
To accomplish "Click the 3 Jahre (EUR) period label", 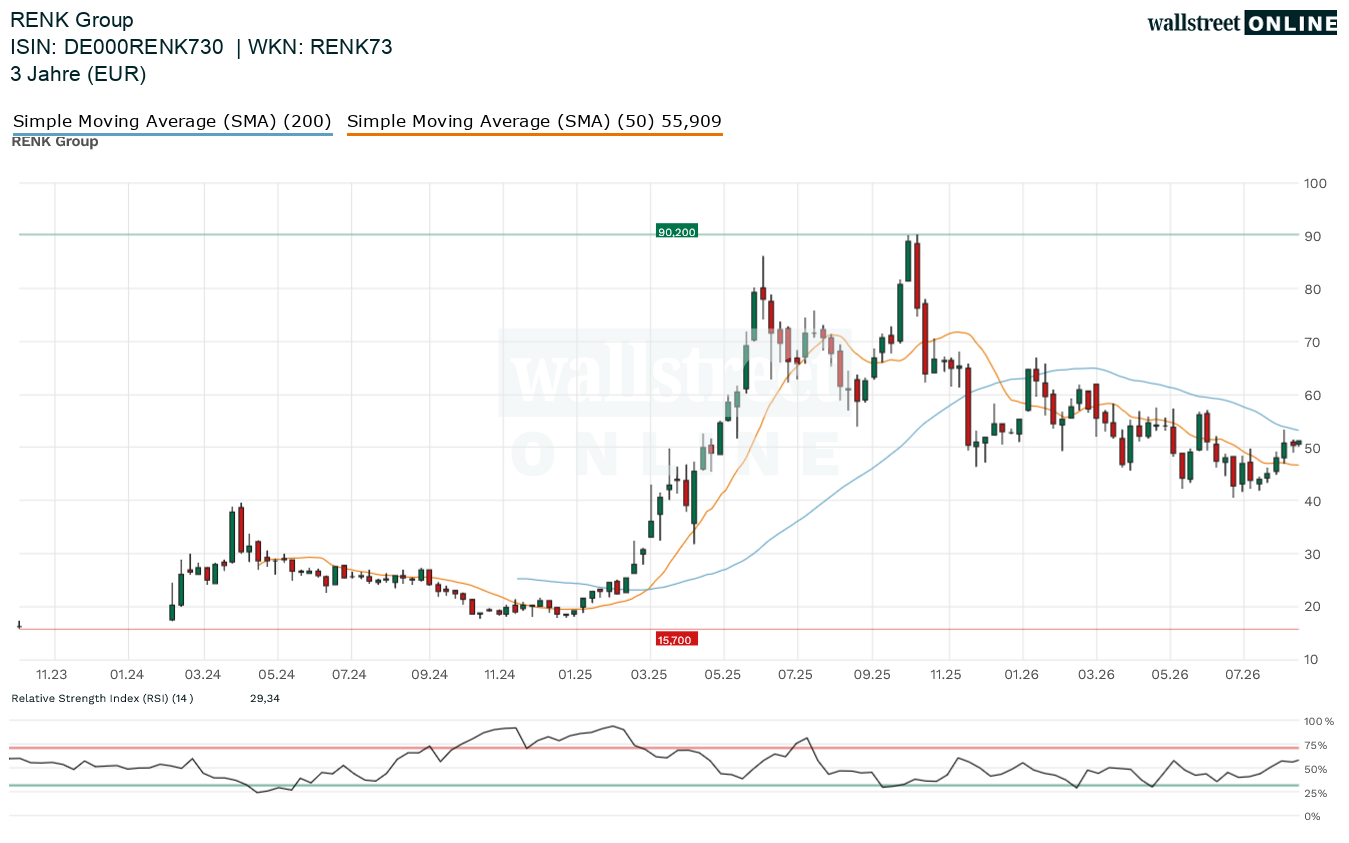I will (x=78, y=74).
